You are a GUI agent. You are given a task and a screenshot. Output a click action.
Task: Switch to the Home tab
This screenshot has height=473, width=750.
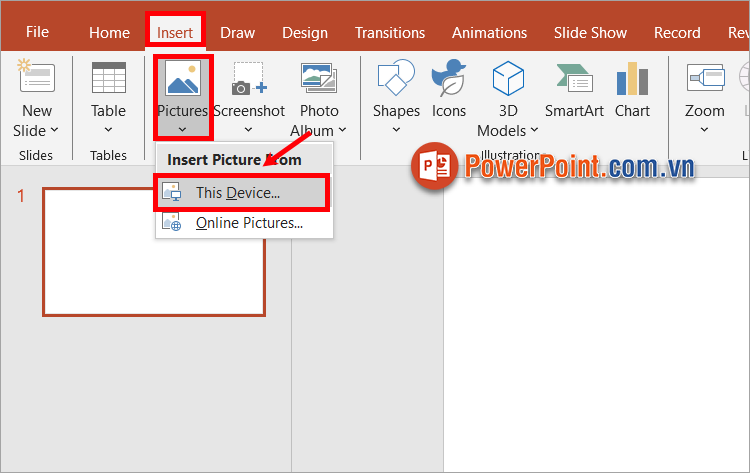109,33
